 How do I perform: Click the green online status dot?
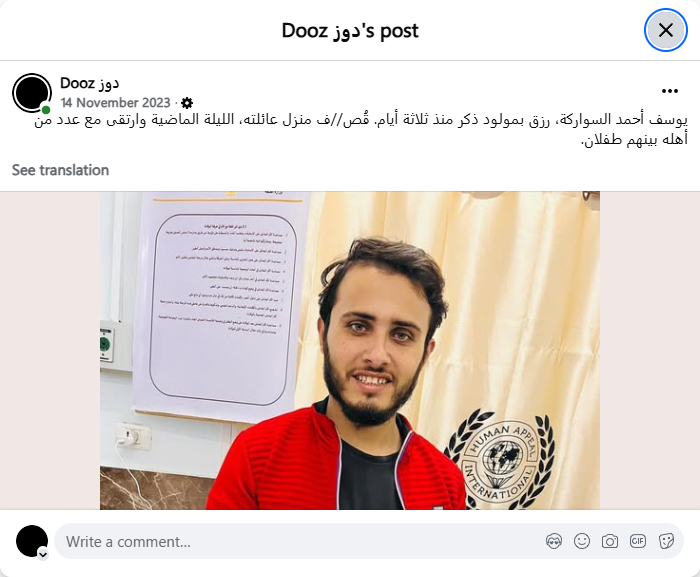[46, 109]
